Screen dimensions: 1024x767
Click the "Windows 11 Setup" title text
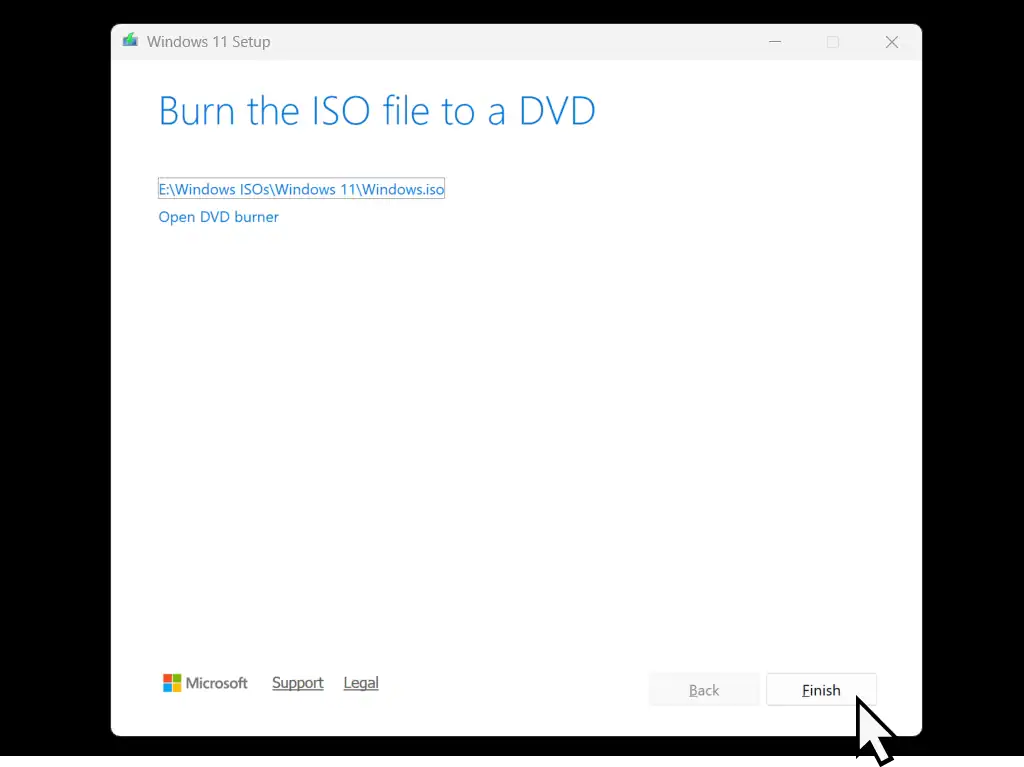click(x=208, y=42)
